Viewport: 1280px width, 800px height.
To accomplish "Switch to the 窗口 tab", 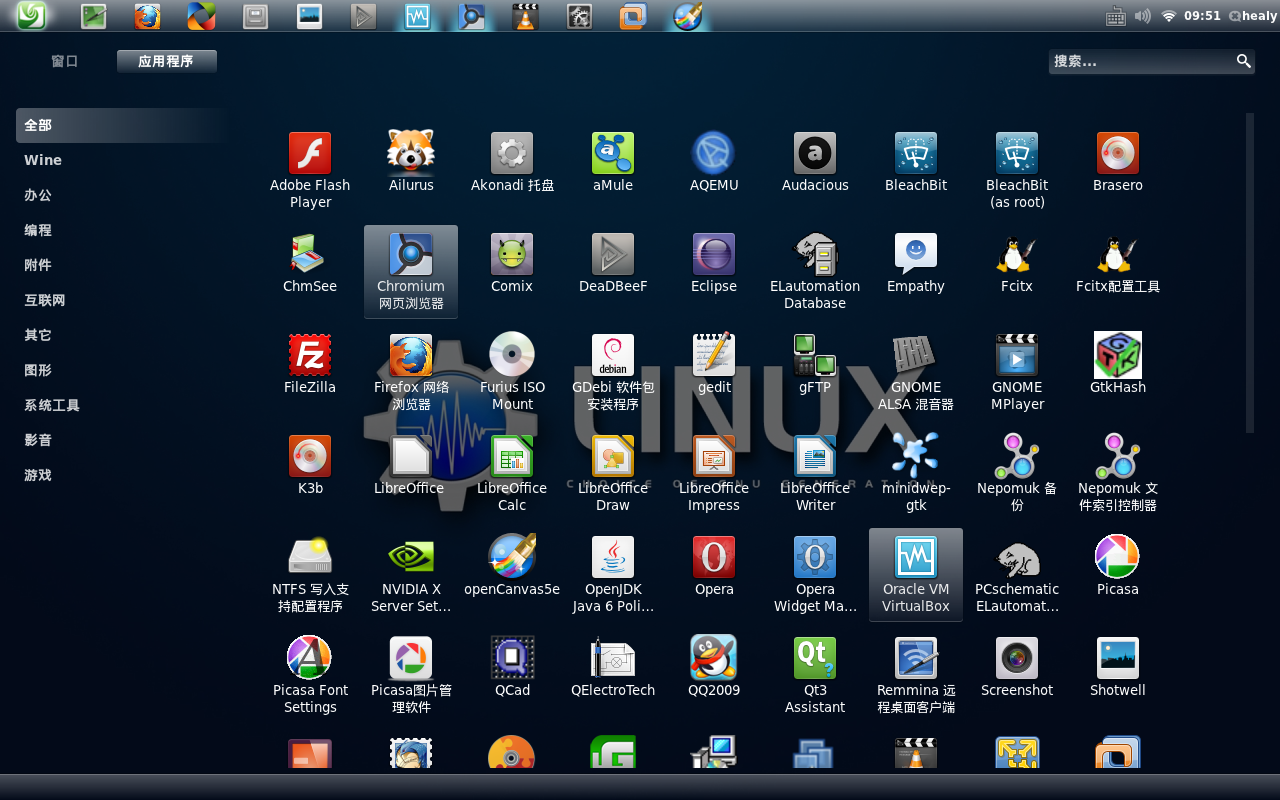I will coord(65,61).
